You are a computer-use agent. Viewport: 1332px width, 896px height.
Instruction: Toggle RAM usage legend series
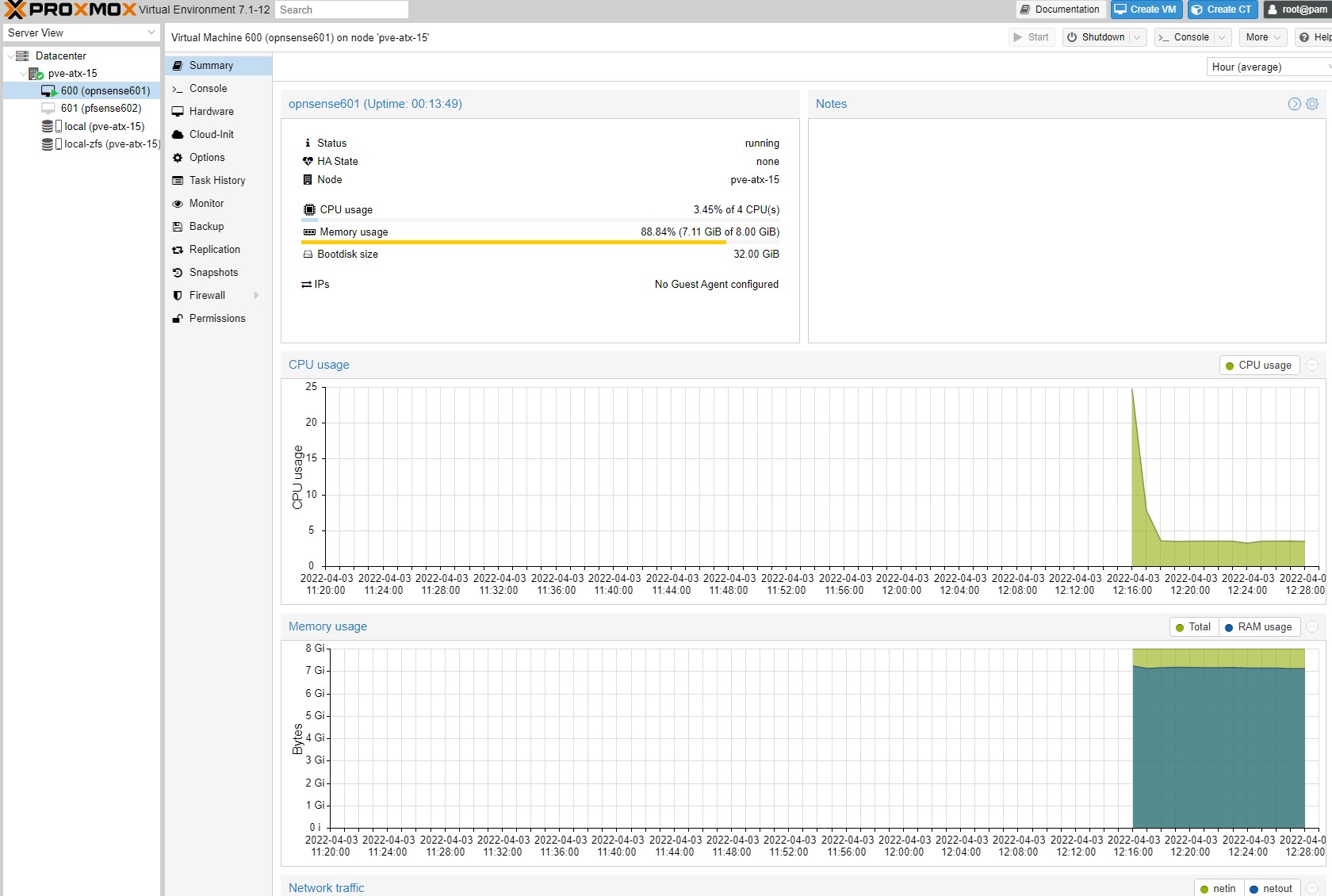(x=1258, y=627)
